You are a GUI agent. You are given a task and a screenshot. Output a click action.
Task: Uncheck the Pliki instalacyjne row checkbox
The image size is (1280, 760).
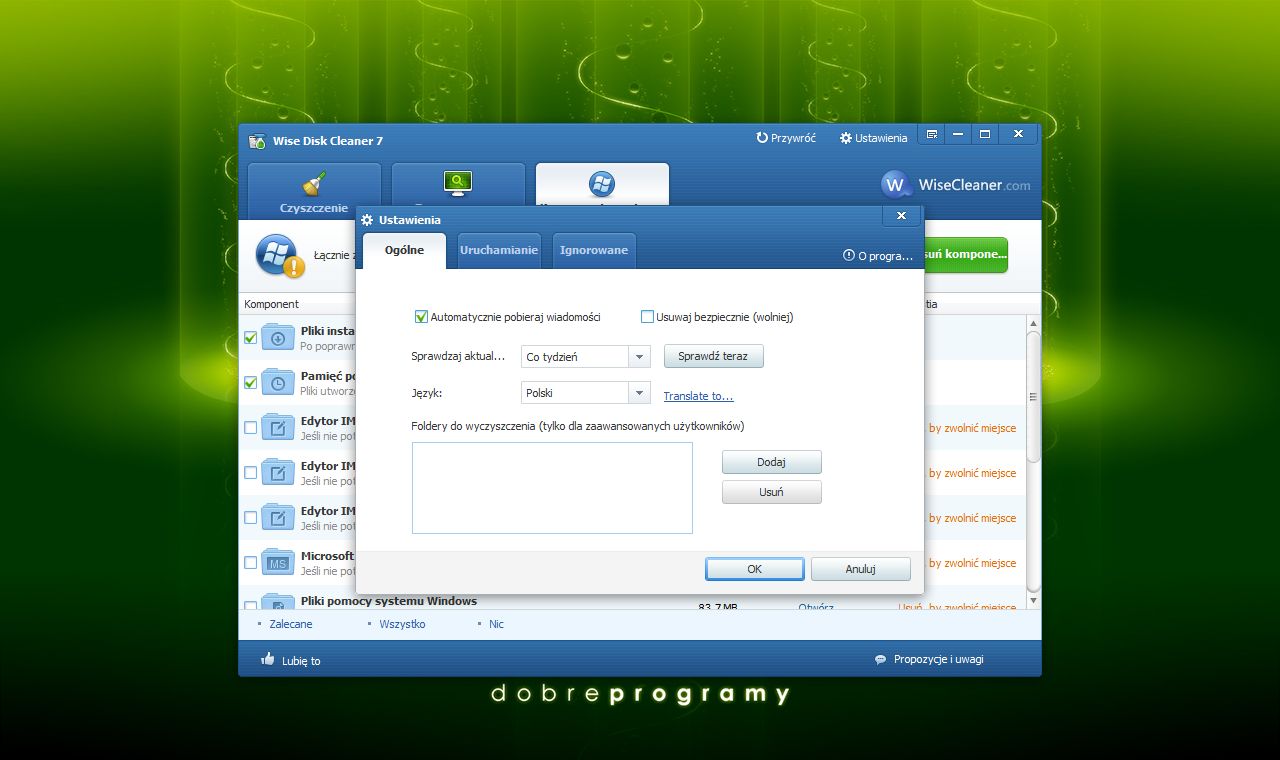[250, 338]
